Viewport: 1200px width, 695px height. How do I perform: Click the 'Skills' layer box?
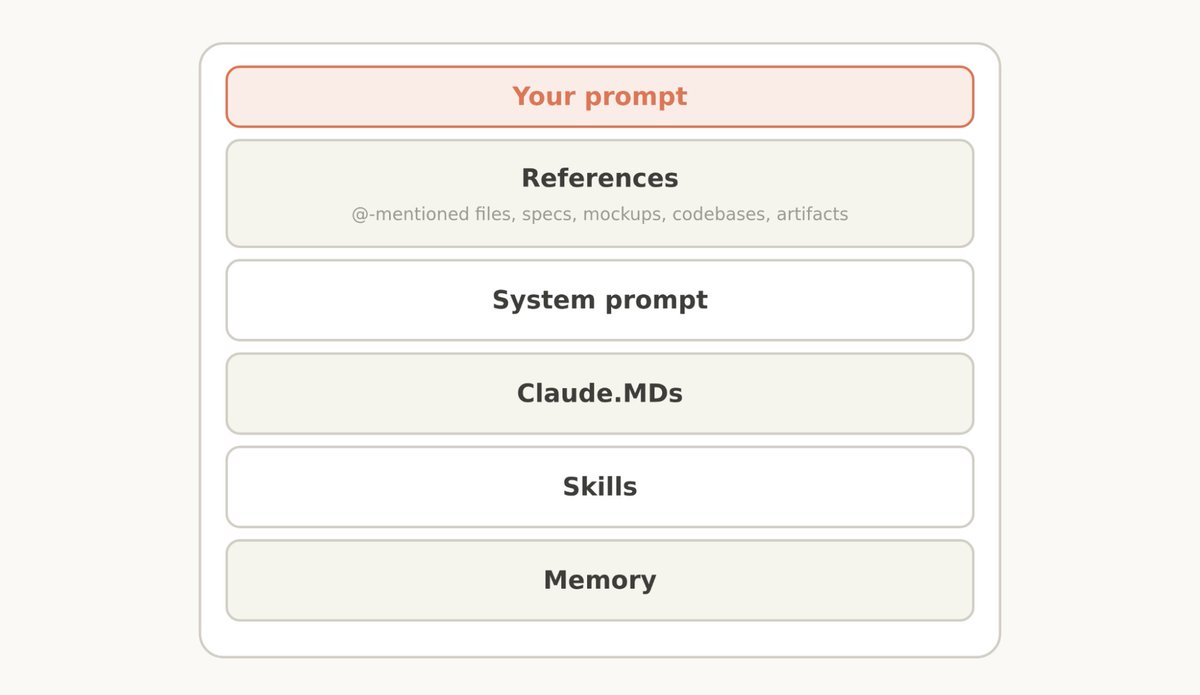point(600,487)
